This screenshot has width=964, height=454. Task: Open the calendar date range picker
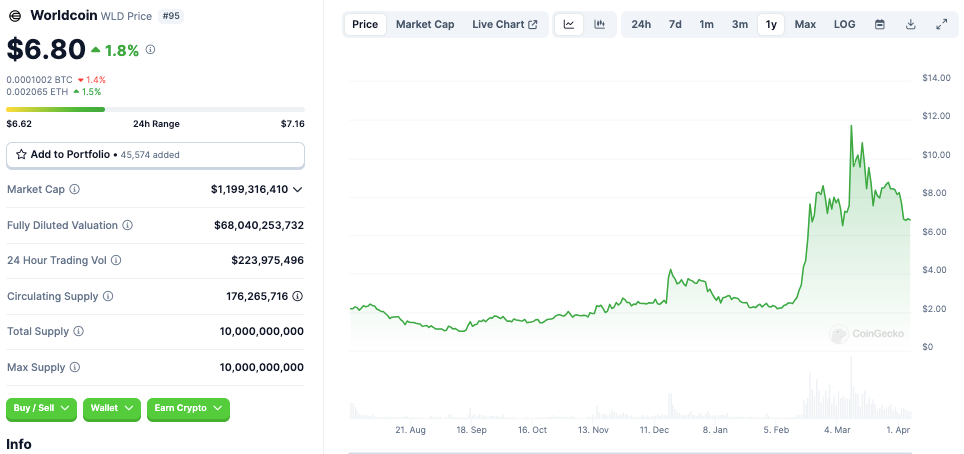tap(880, 25)
